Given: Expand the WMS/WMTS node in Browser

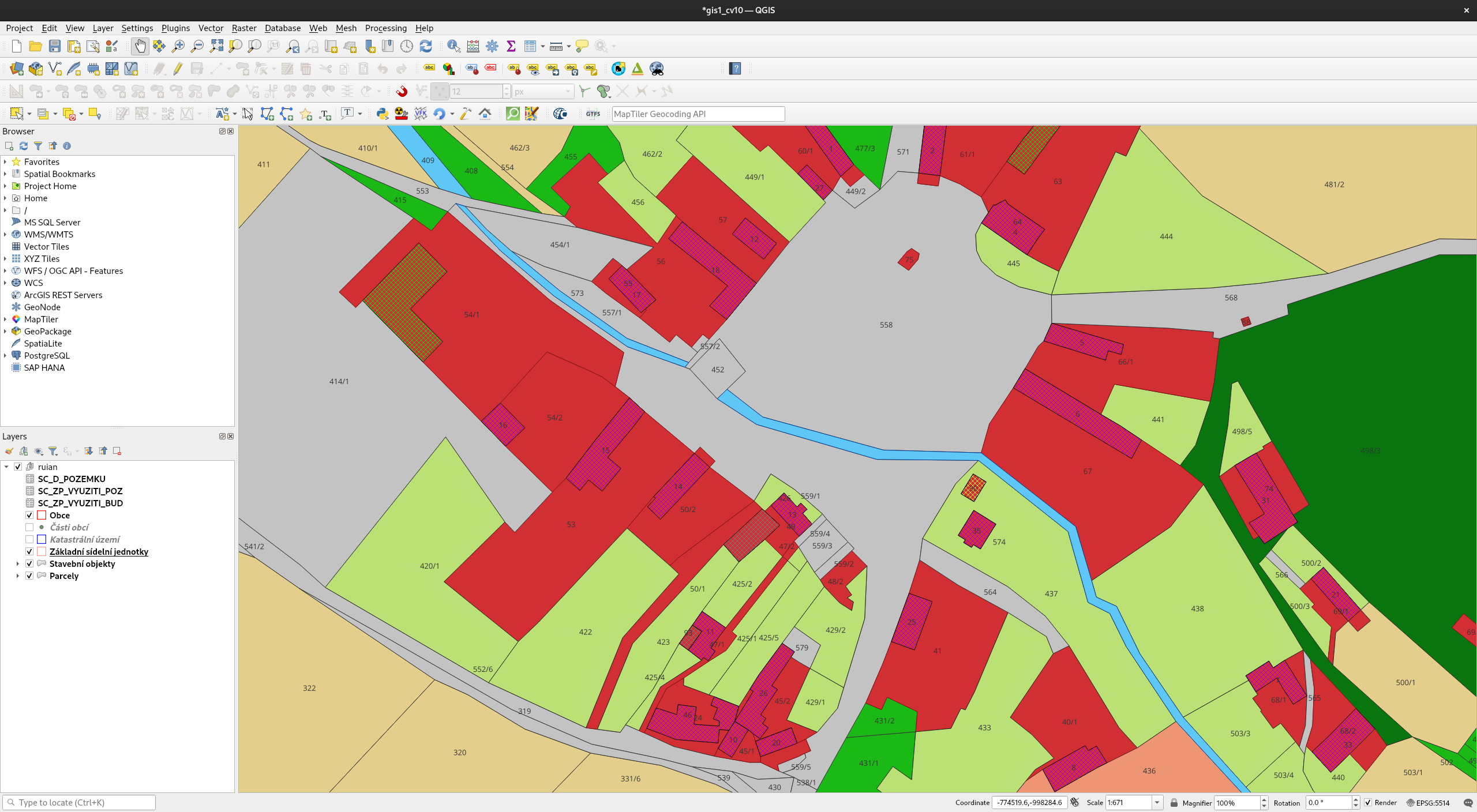Looking at the screenshot, I should (5, 234).
